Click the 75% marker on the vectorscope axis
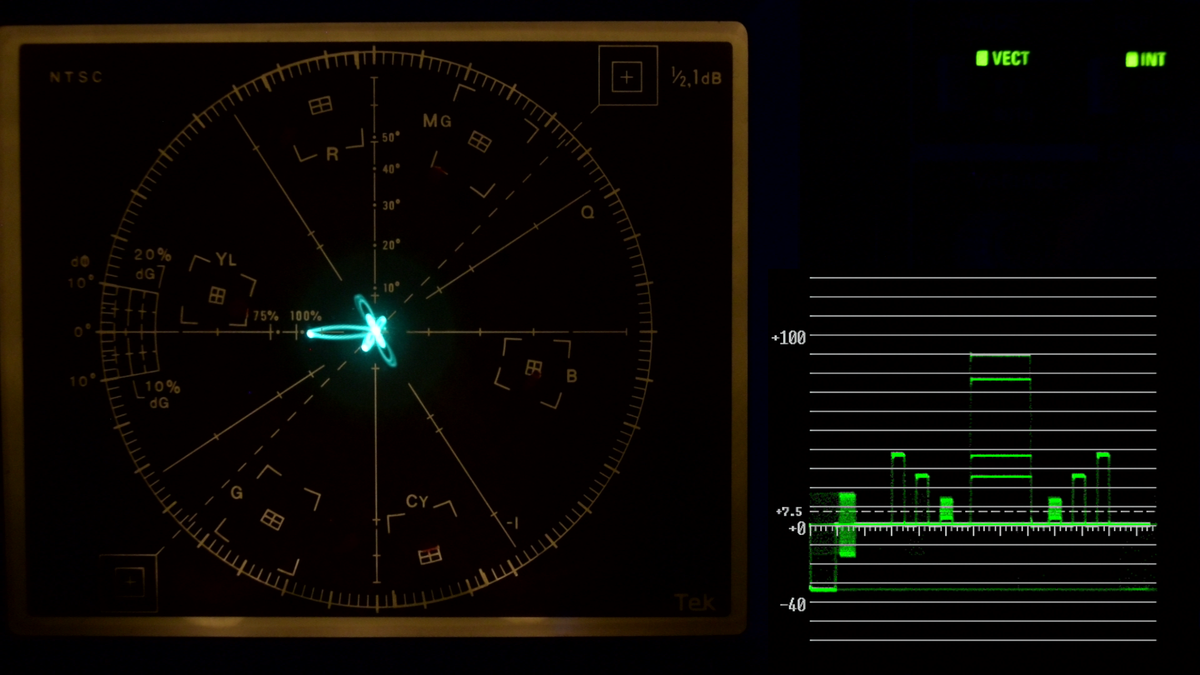Viewport: 1200px width, 675px height. click(x=265, y=316)
